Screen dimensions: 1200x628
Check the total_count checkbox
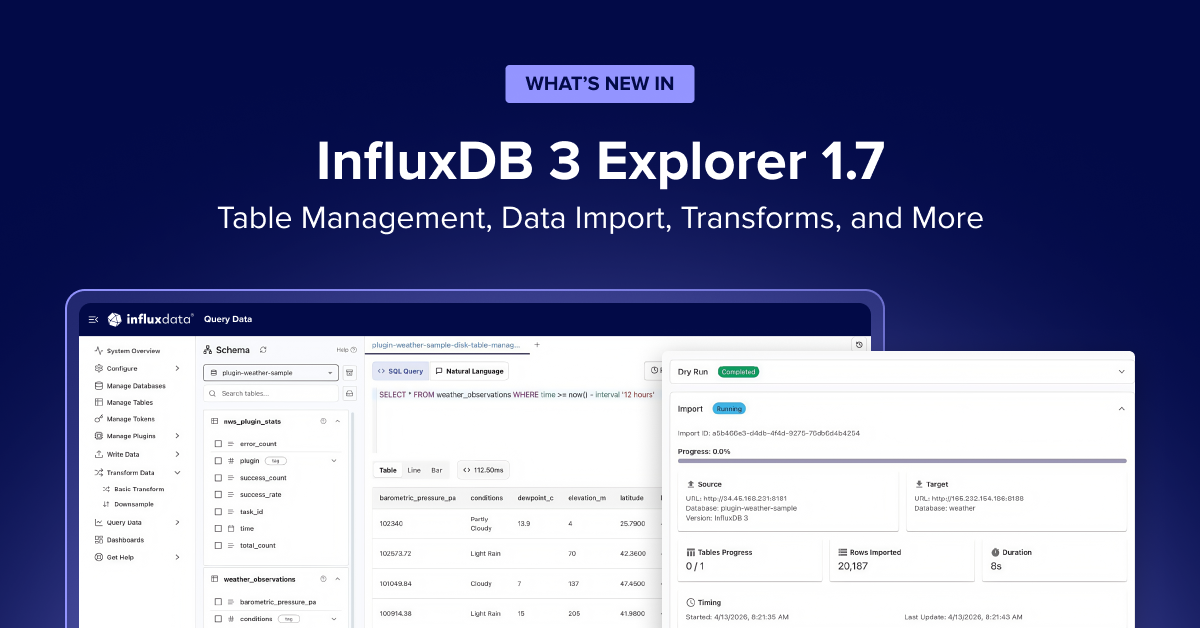point(218,545)
